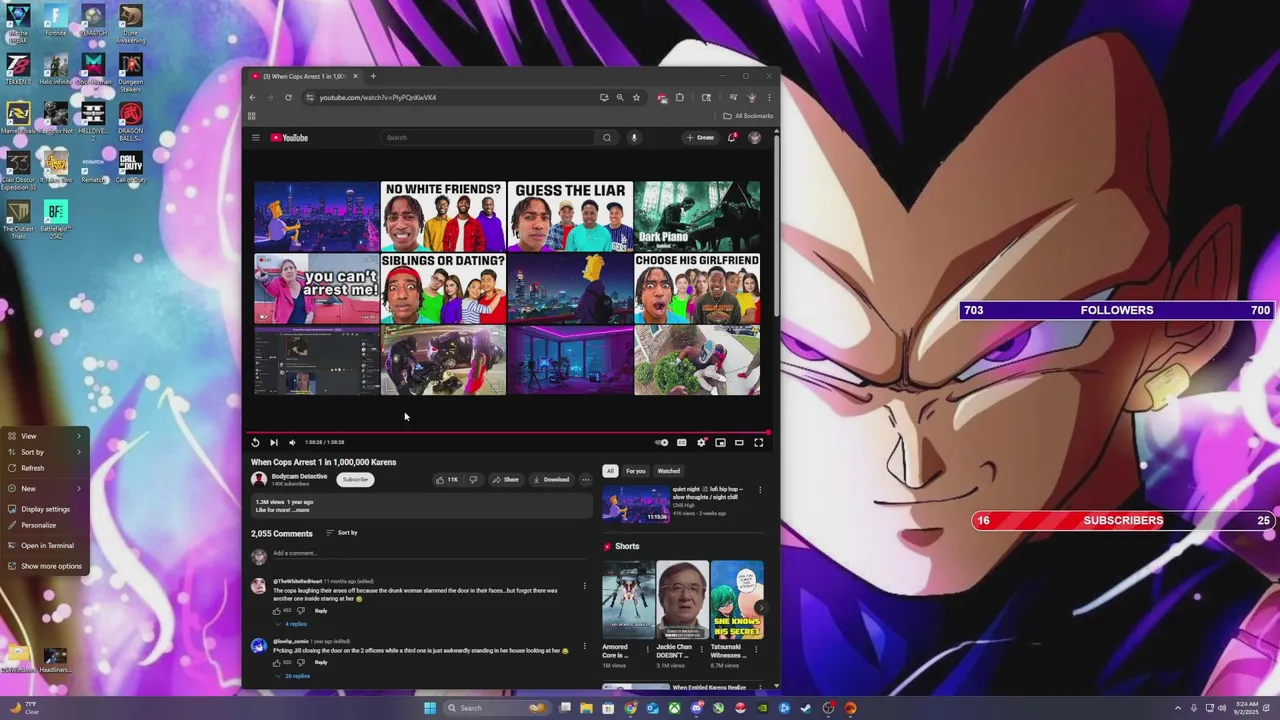The height and width of the screenshot is (720, 1280).
Task: Choose Personalize in context menu
Action: 45,525
